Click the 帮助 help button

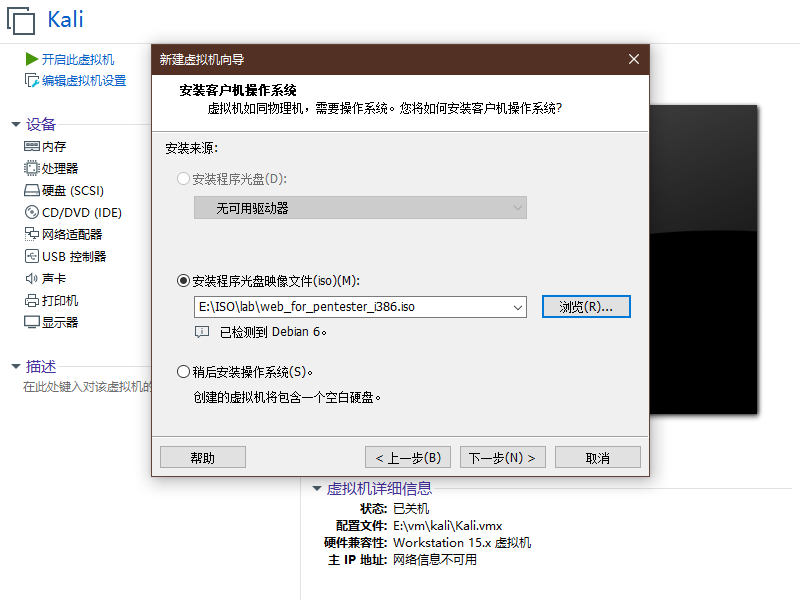click(x=203, y=457)
